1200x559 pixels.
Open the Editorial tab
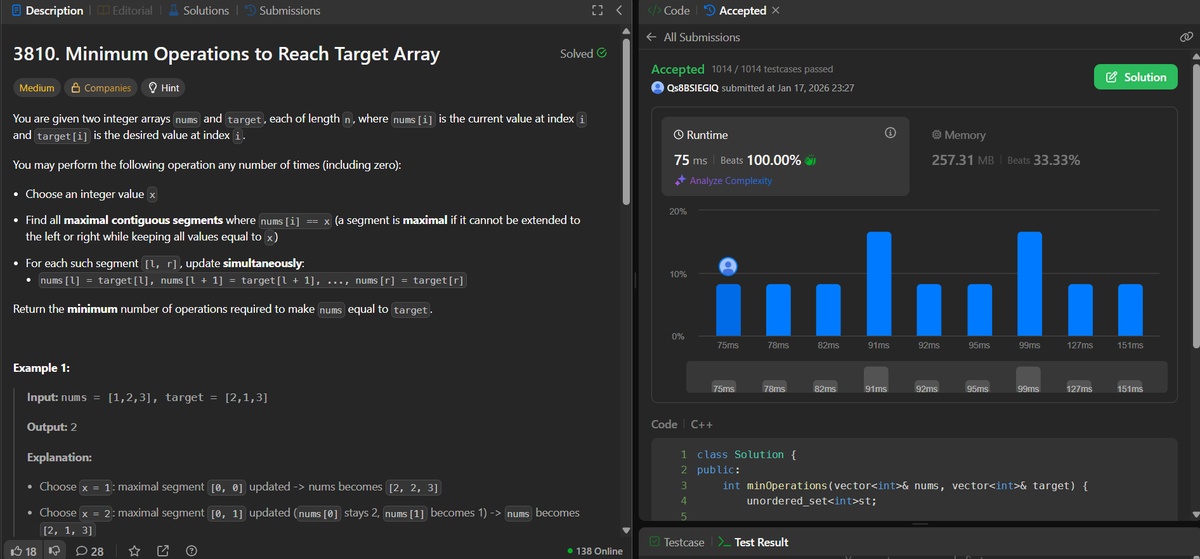(x=125, y=10)
